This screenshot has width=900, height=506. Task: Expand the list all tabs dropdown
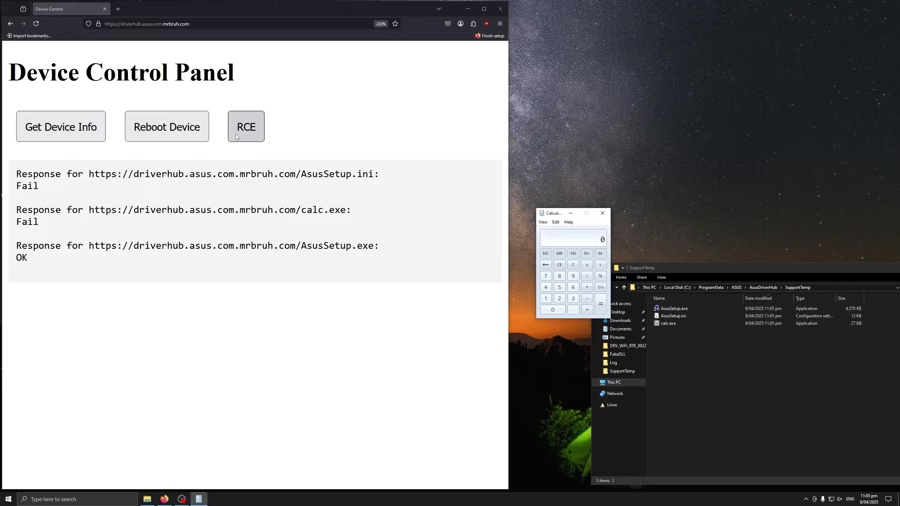pos(438,9)
